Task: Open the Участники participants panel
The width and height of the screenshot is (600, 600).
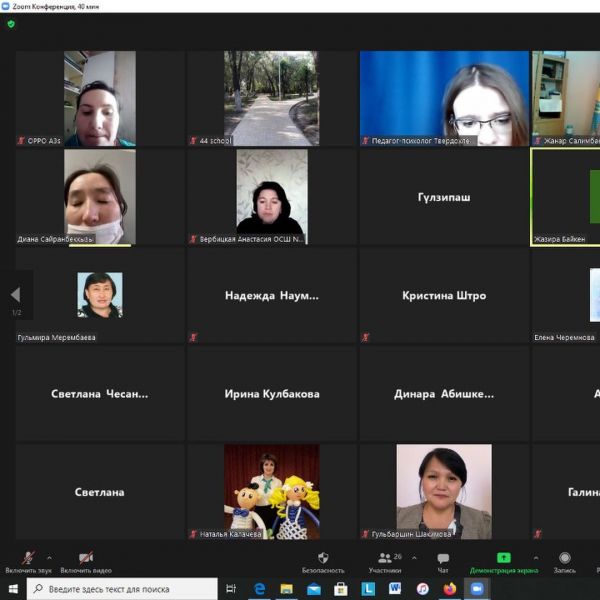Action: pos(385,562)
